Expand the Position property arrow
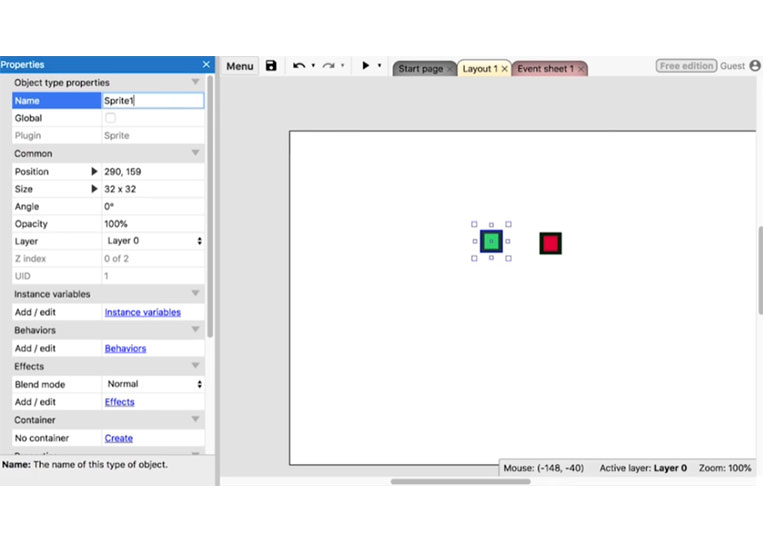Screen dimensions: 763x541 [94, 171]
